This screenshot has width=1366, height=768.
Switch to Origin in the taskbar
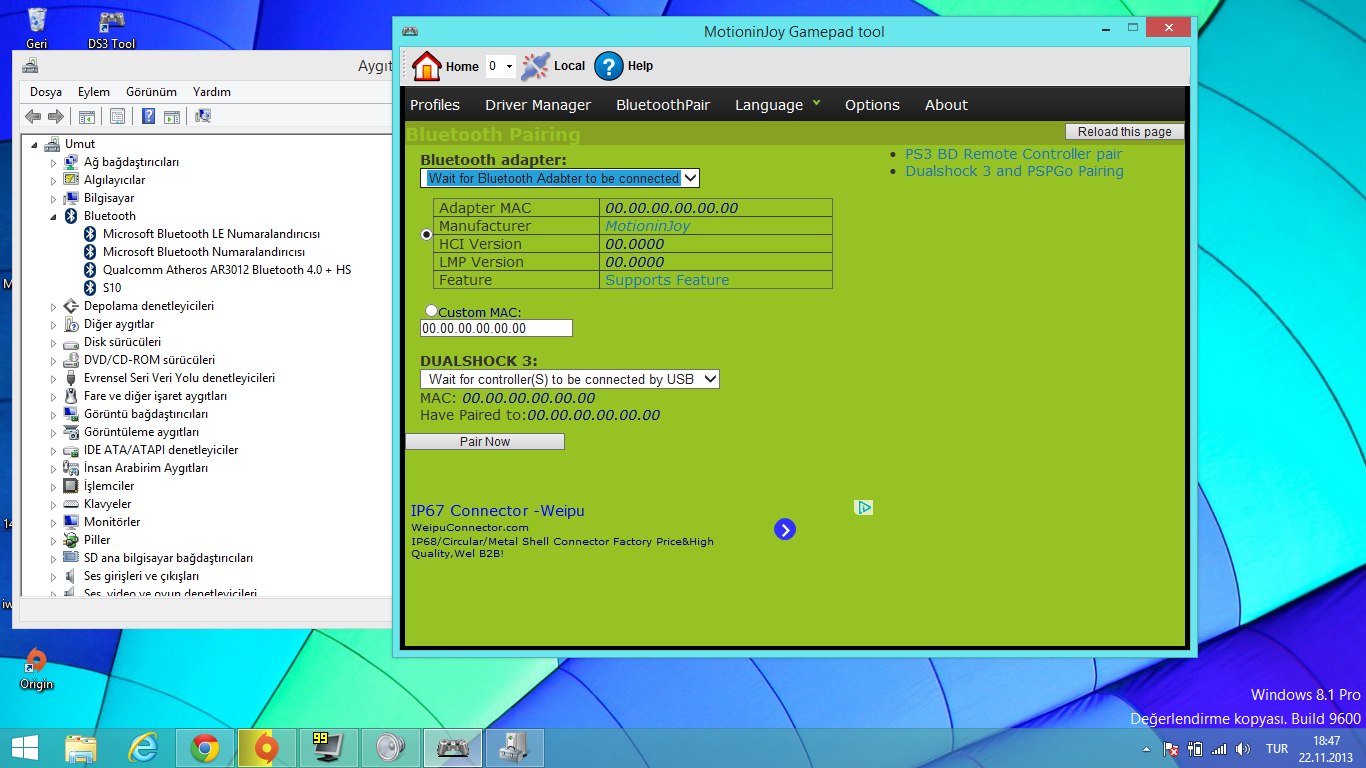point(266,748)
